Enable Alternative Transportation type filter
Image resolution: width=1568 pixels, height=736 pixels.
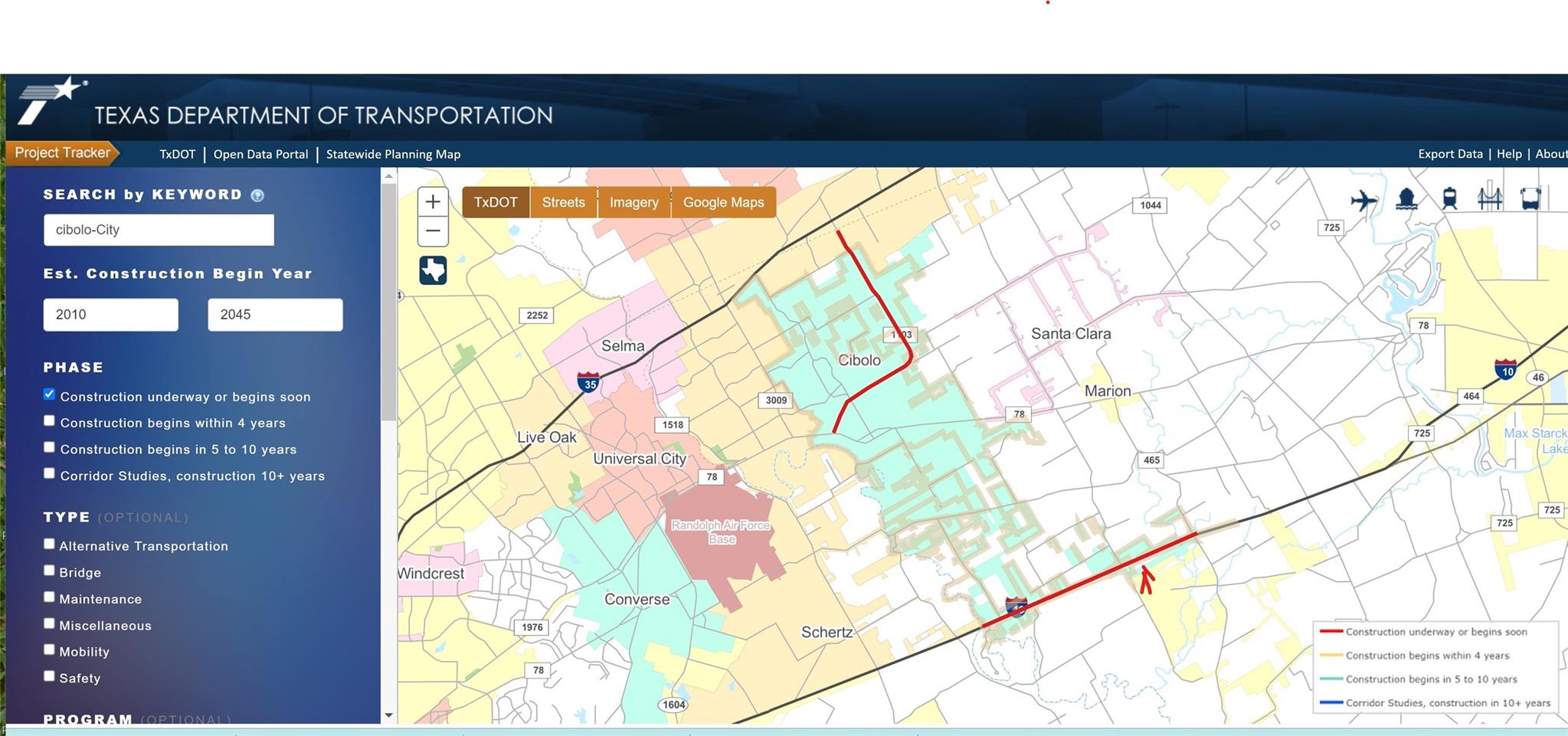point(49,544)
